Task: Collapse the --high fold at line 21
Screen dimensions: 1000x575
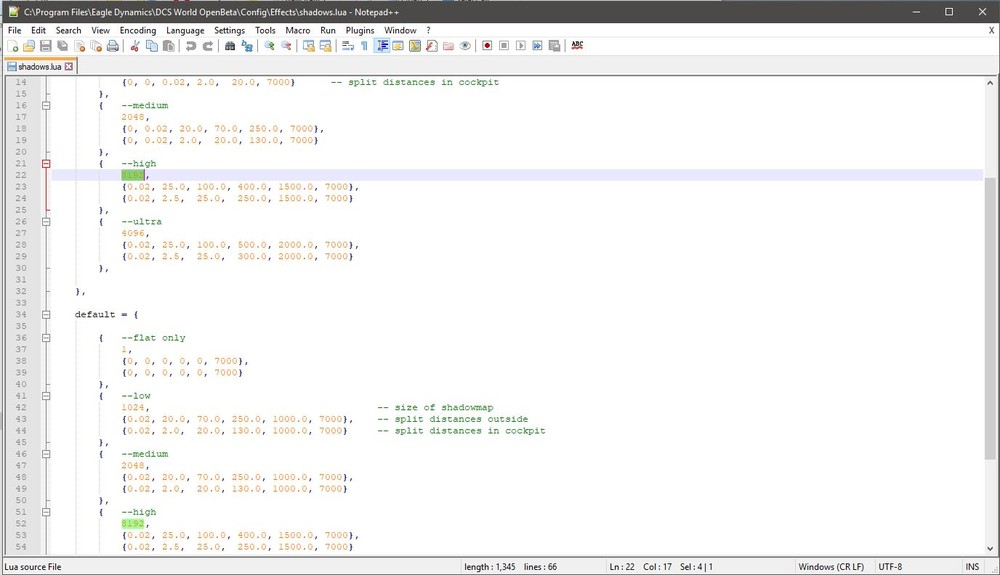Action: [45, 163]
